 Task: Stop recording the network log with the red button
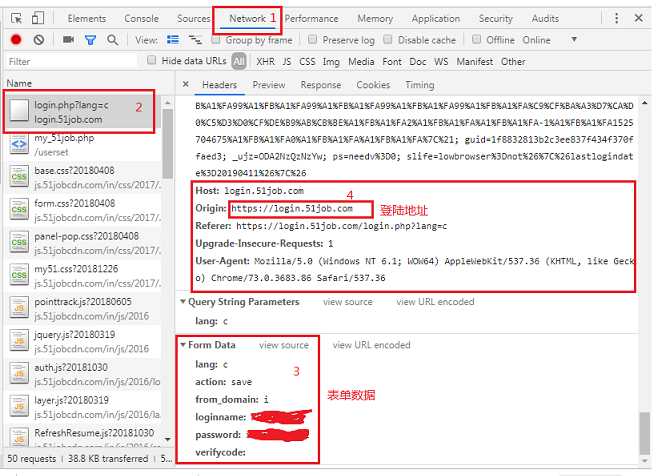pos(16,40)
